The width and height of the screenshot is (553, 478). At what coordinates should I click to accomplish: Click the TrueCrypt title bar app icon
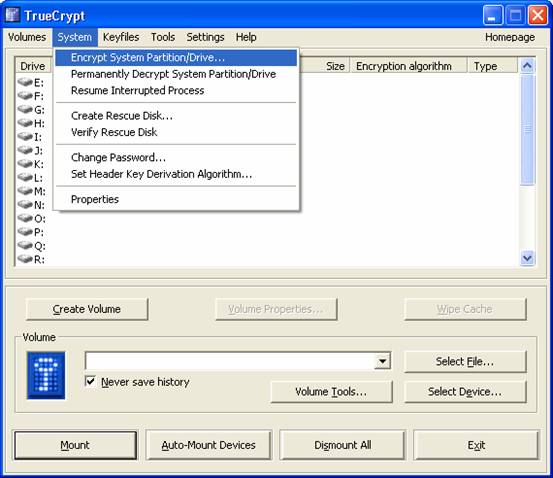coord(12,16)
